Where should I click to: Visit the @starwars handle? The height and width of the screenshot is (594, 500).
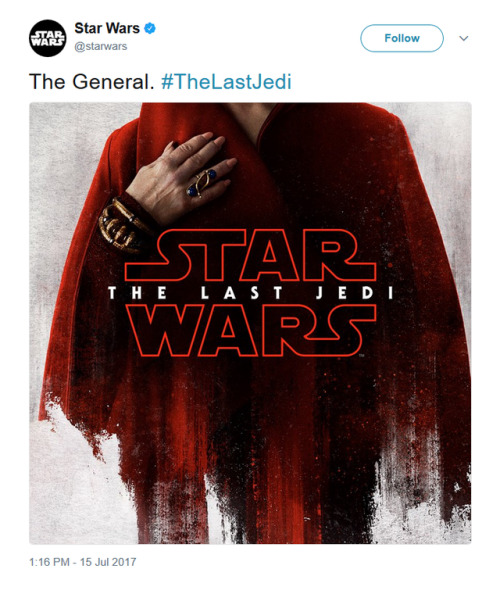coord(101,46)
